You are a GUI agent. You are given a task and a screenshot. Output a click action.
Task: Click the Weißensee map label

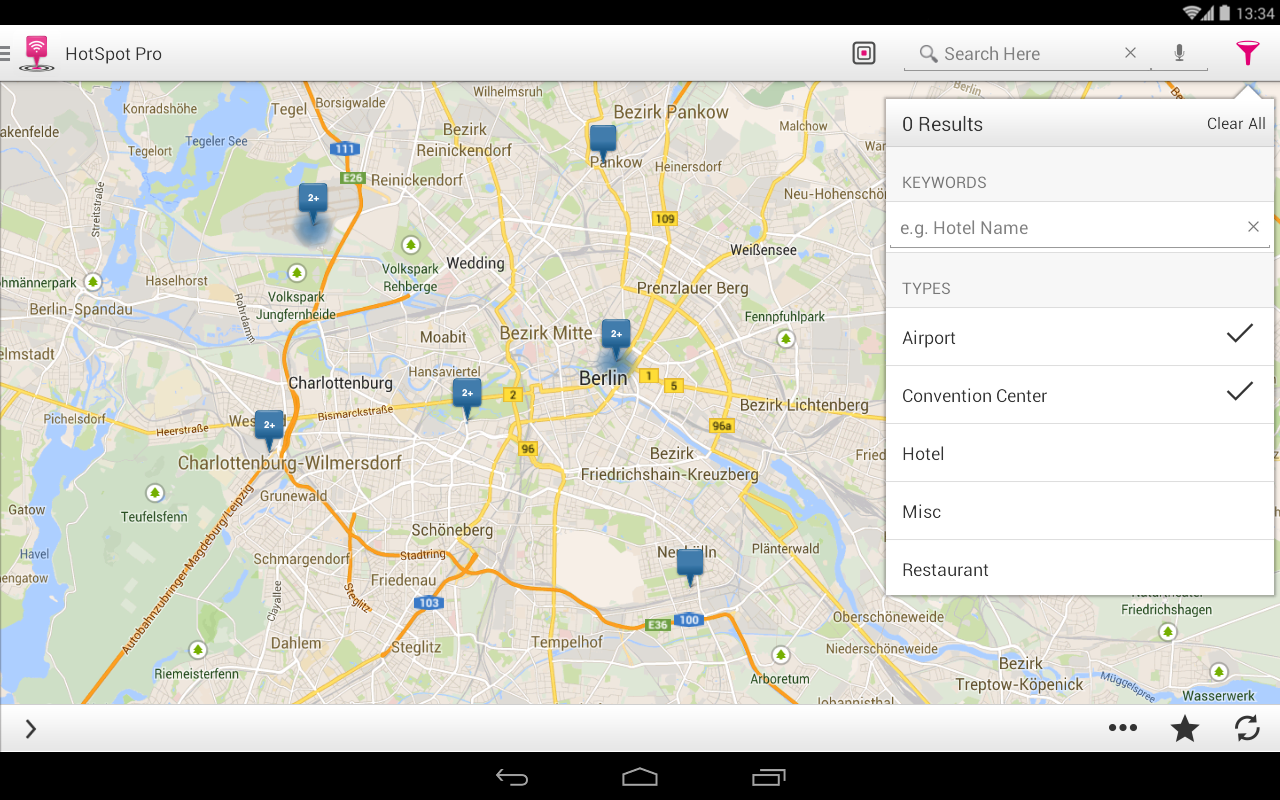click(x=763, y=250)
